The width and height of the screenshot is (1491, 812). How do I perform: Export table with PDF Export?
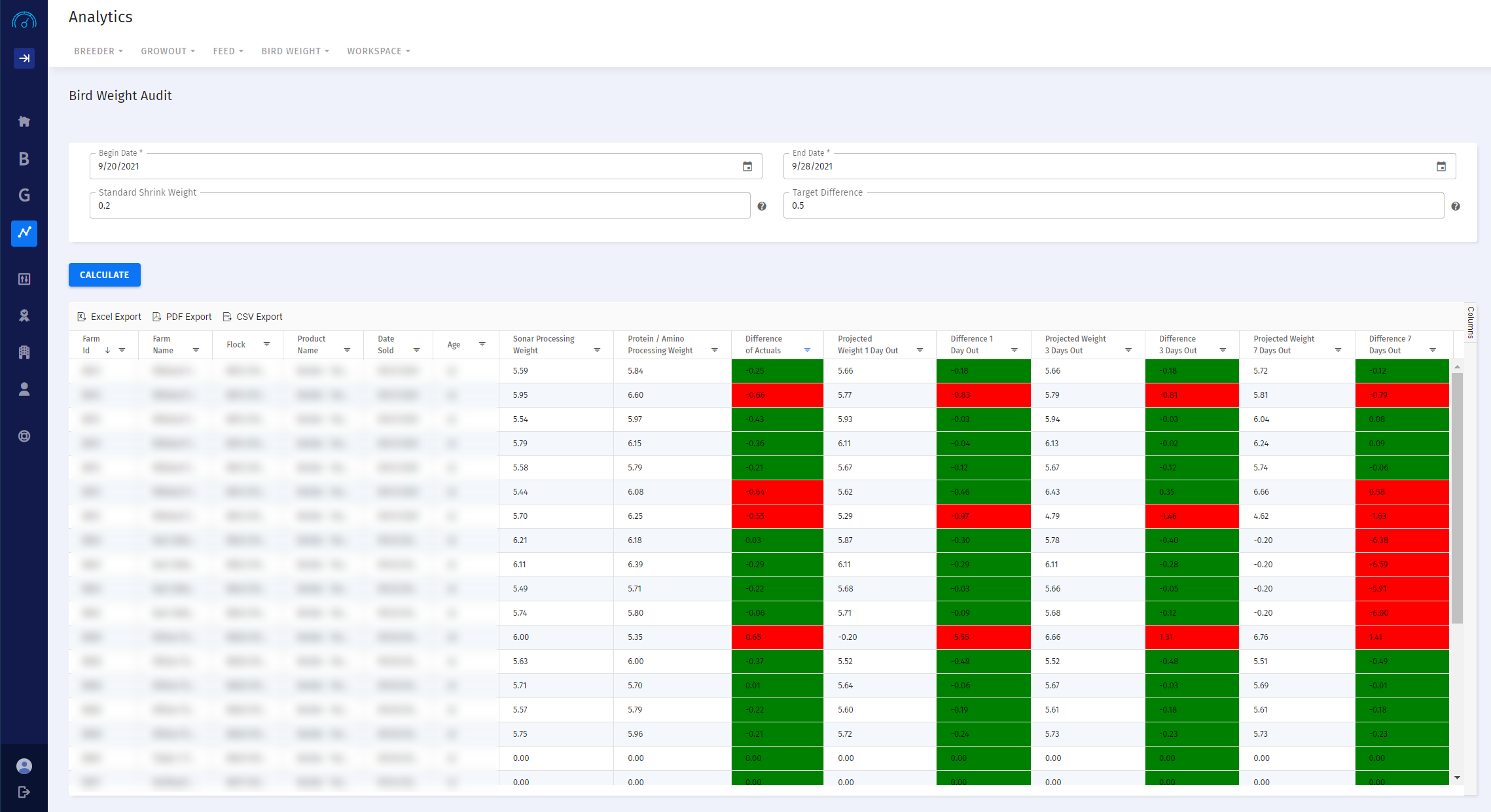click(182, 317)
